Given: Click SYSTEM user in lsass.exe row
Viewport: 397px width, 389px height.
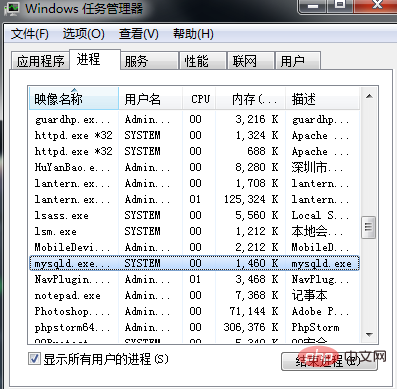Looking at the screenshot, I should click(142, 215).
